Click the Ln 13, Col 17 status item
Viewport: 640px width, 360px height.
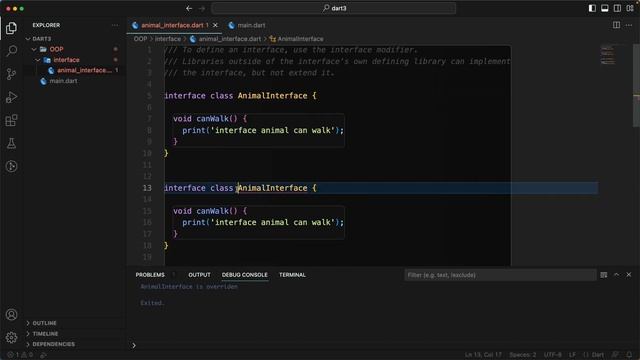(483, 355)
